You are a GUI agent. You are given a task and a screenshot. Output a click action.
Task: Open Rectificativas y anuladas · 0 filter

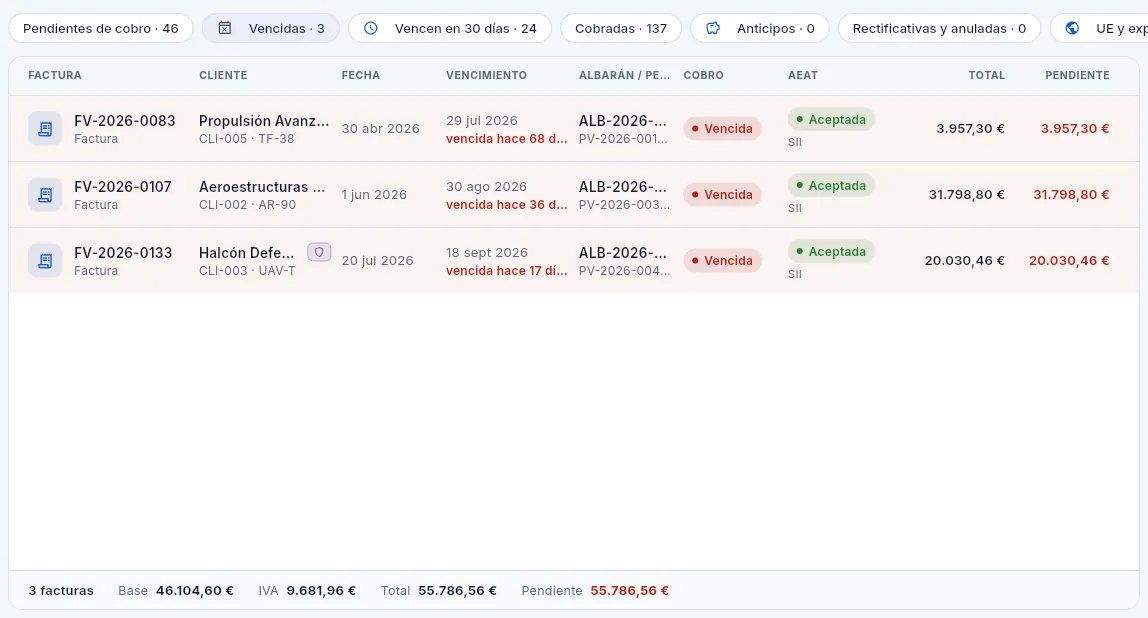click(x=939, y=29)
